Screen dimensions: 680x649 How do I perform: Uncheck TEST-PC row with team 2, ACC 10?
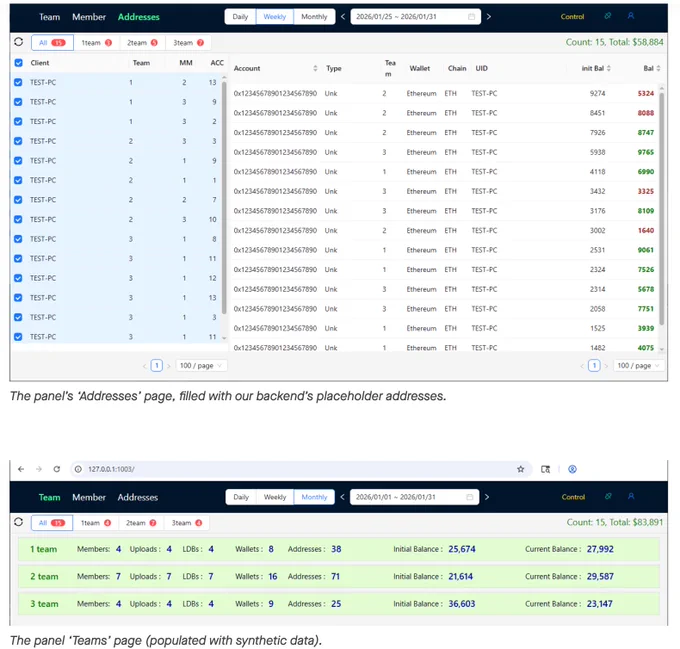tap(18, 219)
